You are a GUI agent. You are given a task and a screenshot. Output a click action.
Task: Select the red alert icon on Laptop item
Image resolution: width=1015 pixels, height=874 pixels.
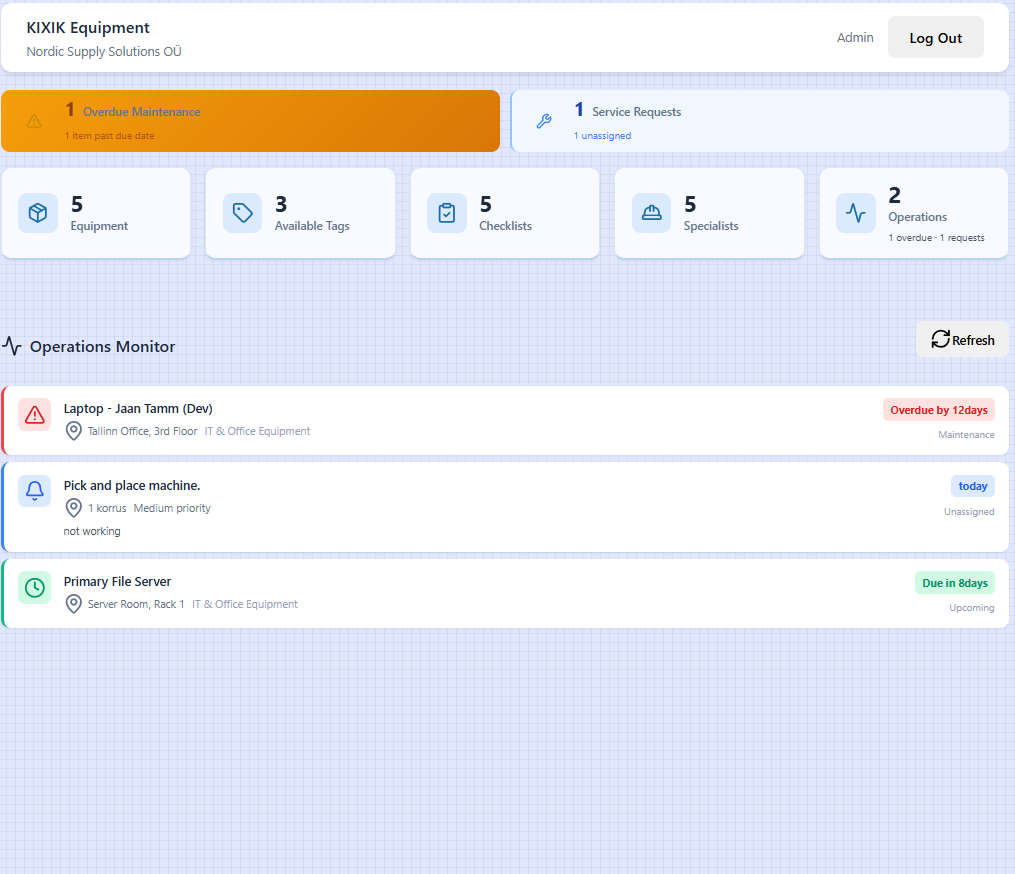34,415
